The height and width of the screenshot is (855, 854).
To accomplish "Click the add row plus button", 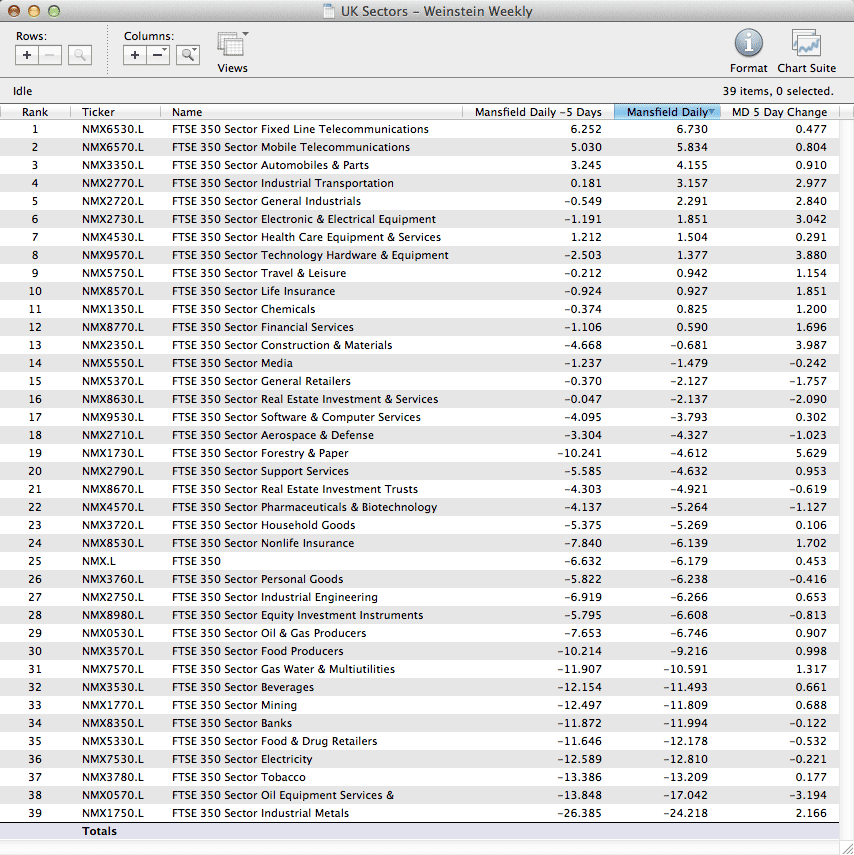I will (27, 56).
